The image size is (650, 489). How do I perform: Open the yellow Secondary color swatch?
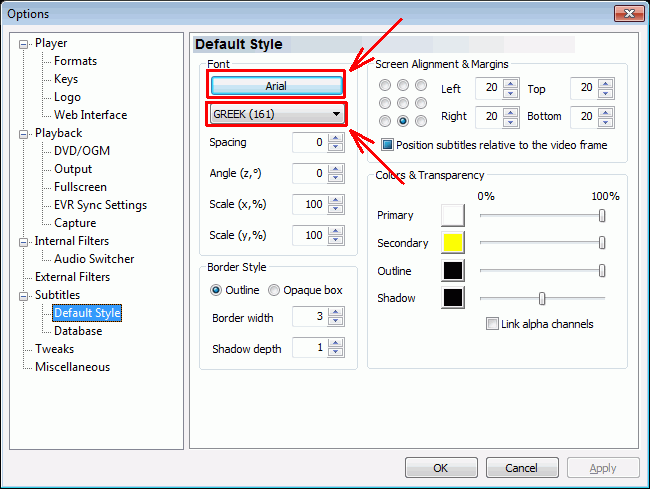[x=453, y=242]
